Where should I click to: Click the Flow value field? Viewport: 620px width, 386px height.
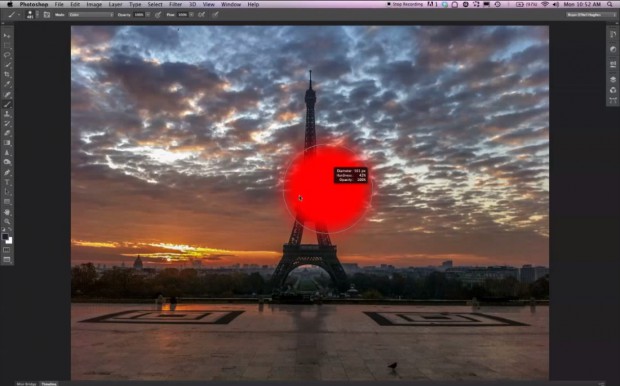click(182, 15)
